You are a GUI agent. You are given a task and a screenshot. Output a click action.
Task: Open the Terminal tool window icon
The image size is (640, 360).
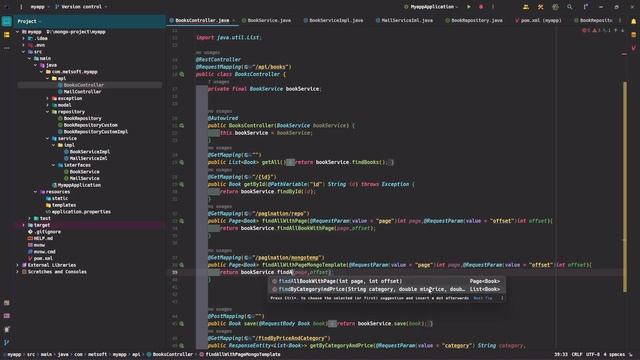[7, 316]
